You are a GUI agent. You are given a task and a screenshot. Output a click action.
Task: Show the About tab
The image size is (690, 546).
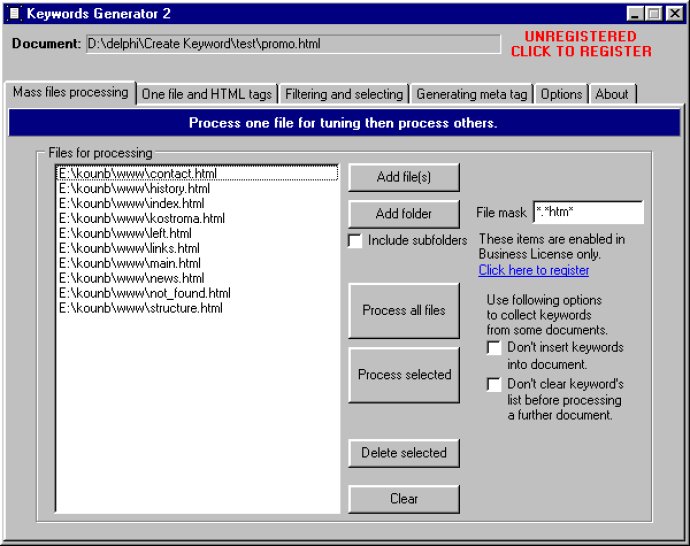coord(612,94)
